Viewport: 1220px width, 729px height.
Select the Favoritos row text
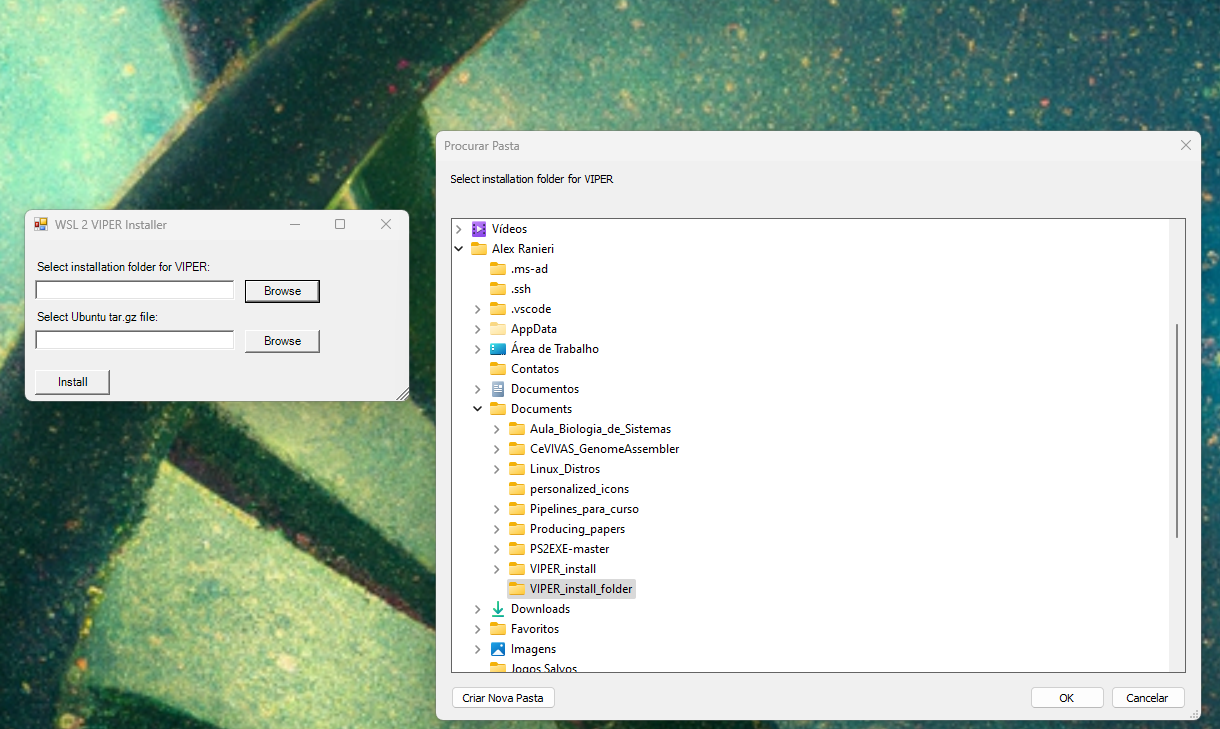(x=535, y=629)
